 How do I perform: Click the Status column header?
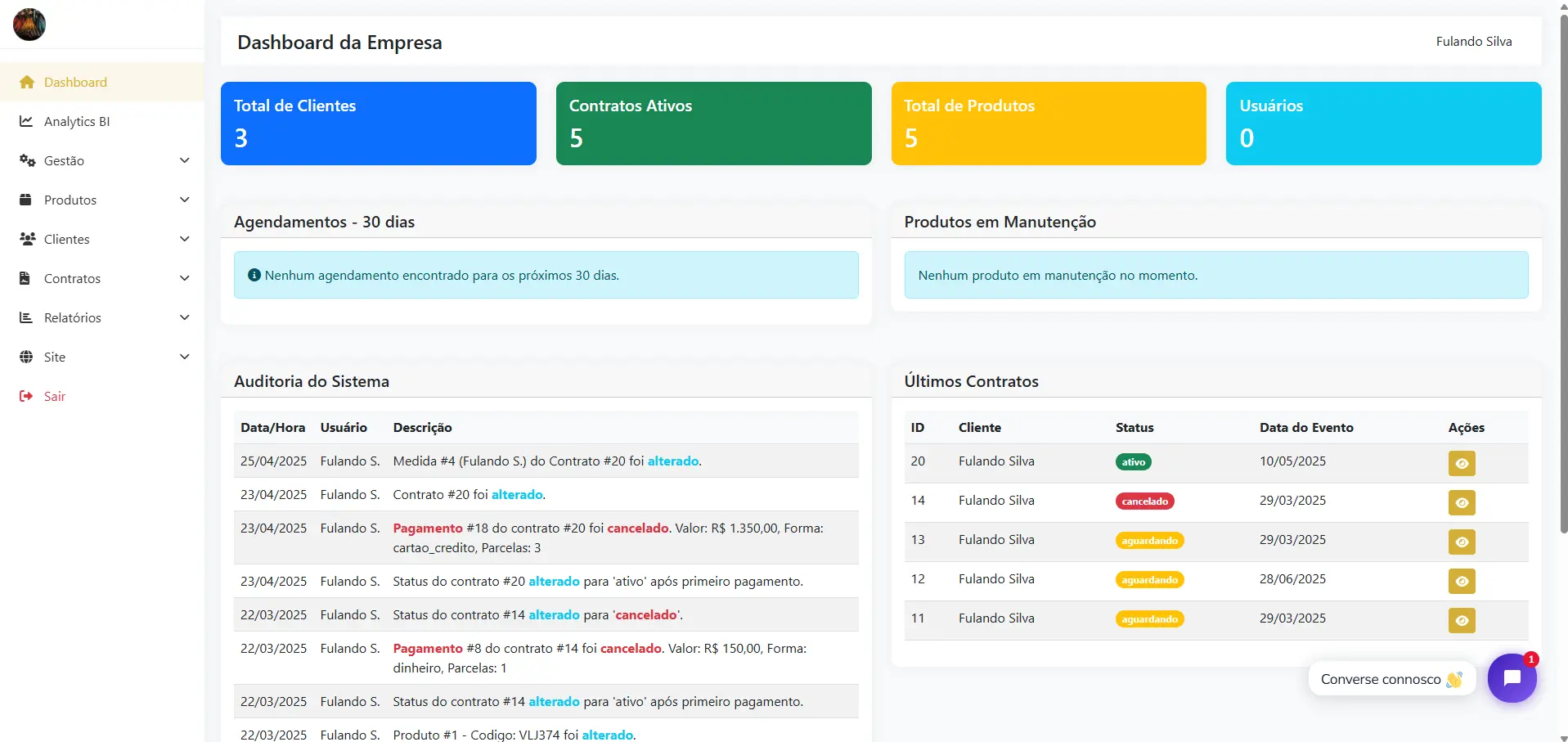1134,427
